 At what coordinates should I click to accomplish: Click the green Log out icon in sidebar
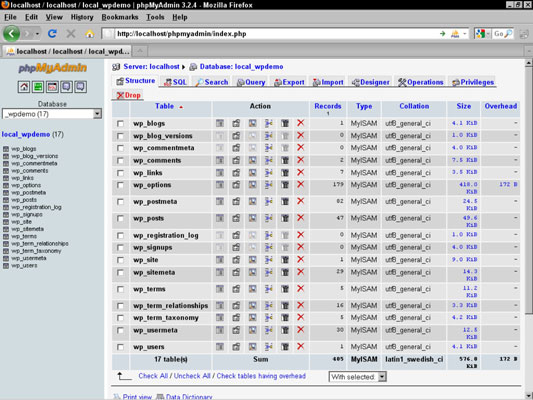[x=38, y=87]
